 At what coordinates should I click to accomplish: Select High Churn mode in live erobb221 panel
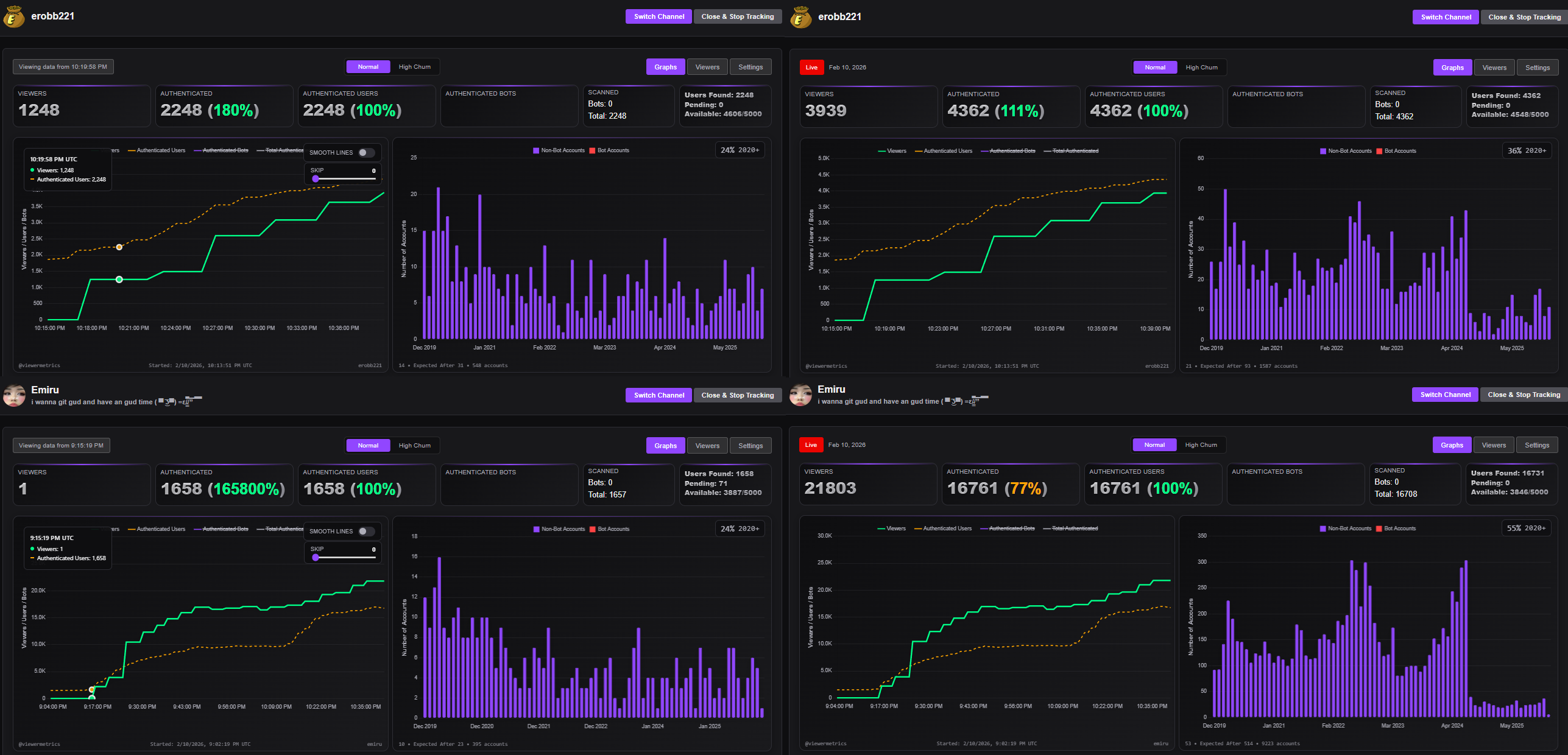[x=1201, y=68]
